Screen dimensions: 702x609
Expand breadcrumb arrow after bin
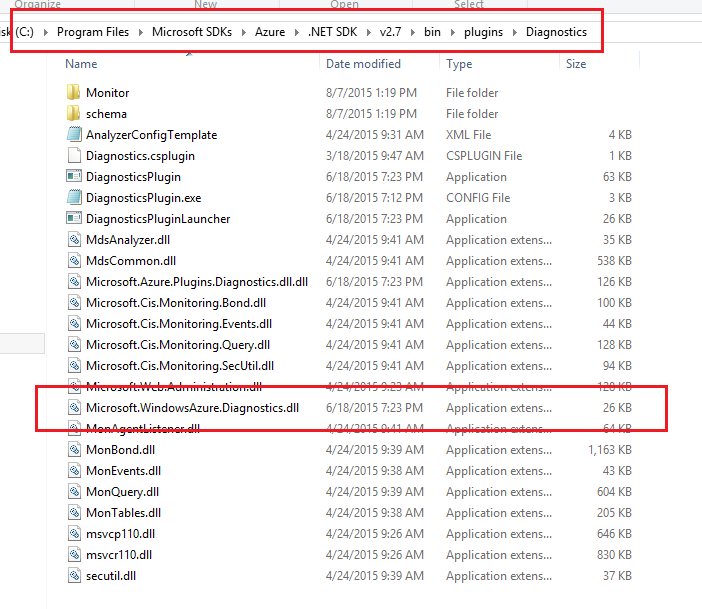click(453, 32)
